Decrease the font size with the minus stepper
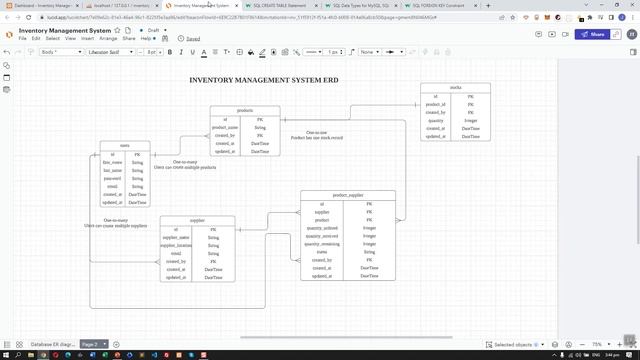 click(x=140, y=52)
